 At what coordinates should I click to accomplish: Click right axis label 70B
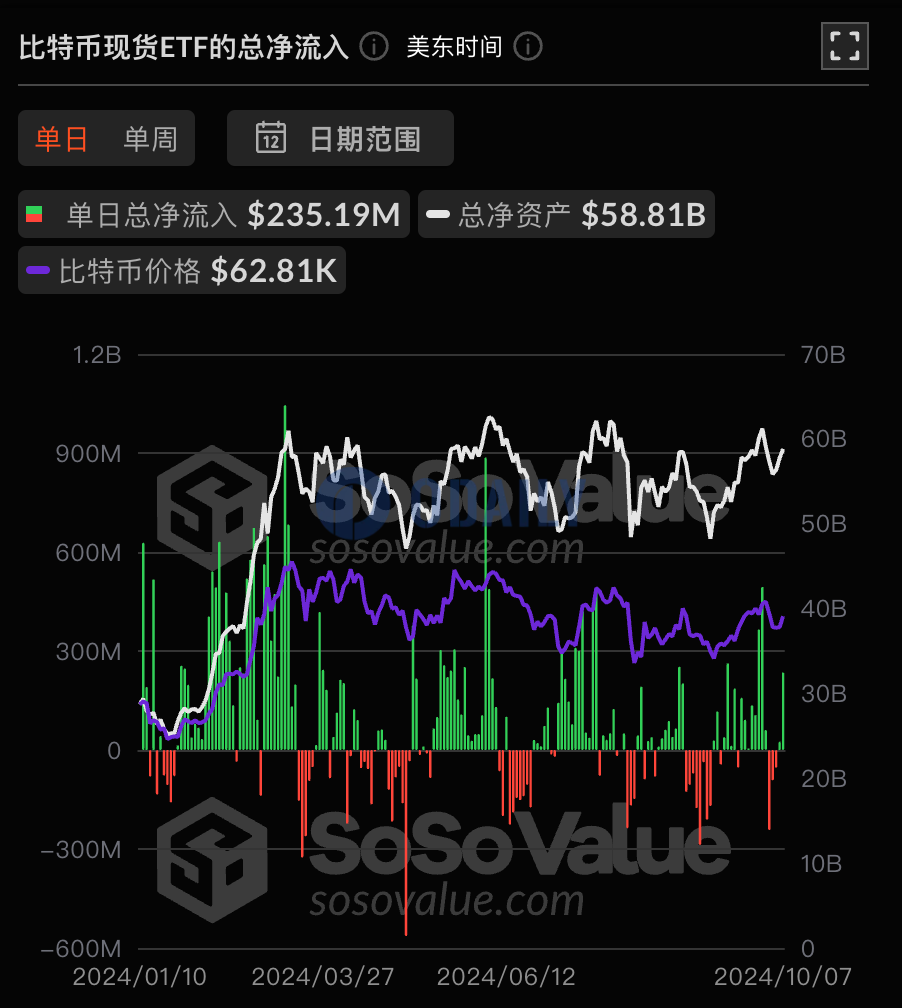823,355
